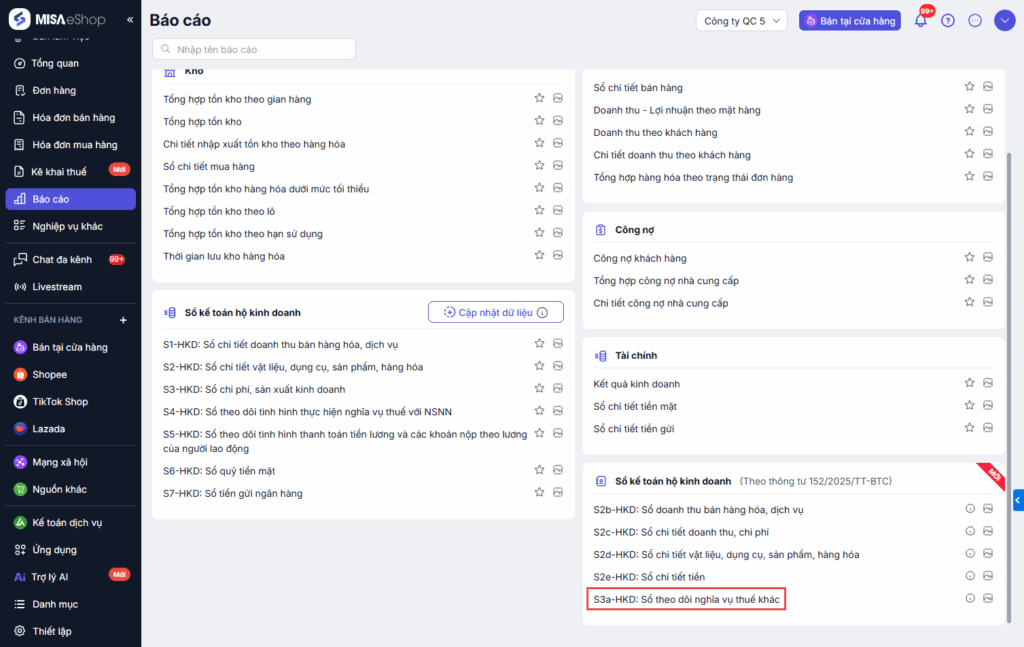This screenshot has height=647, width=1024.
Task: Open the Công ty QC 5 dropdown
Action: coord(741,21)
